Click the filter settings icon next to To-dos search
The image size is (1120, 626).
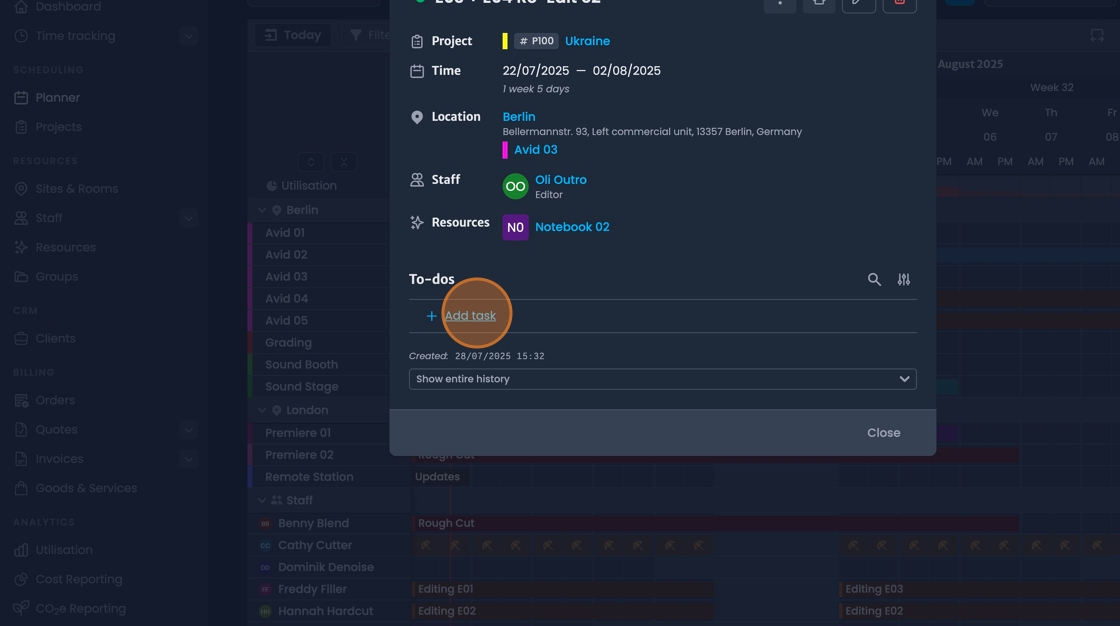(x=903, y=279)
